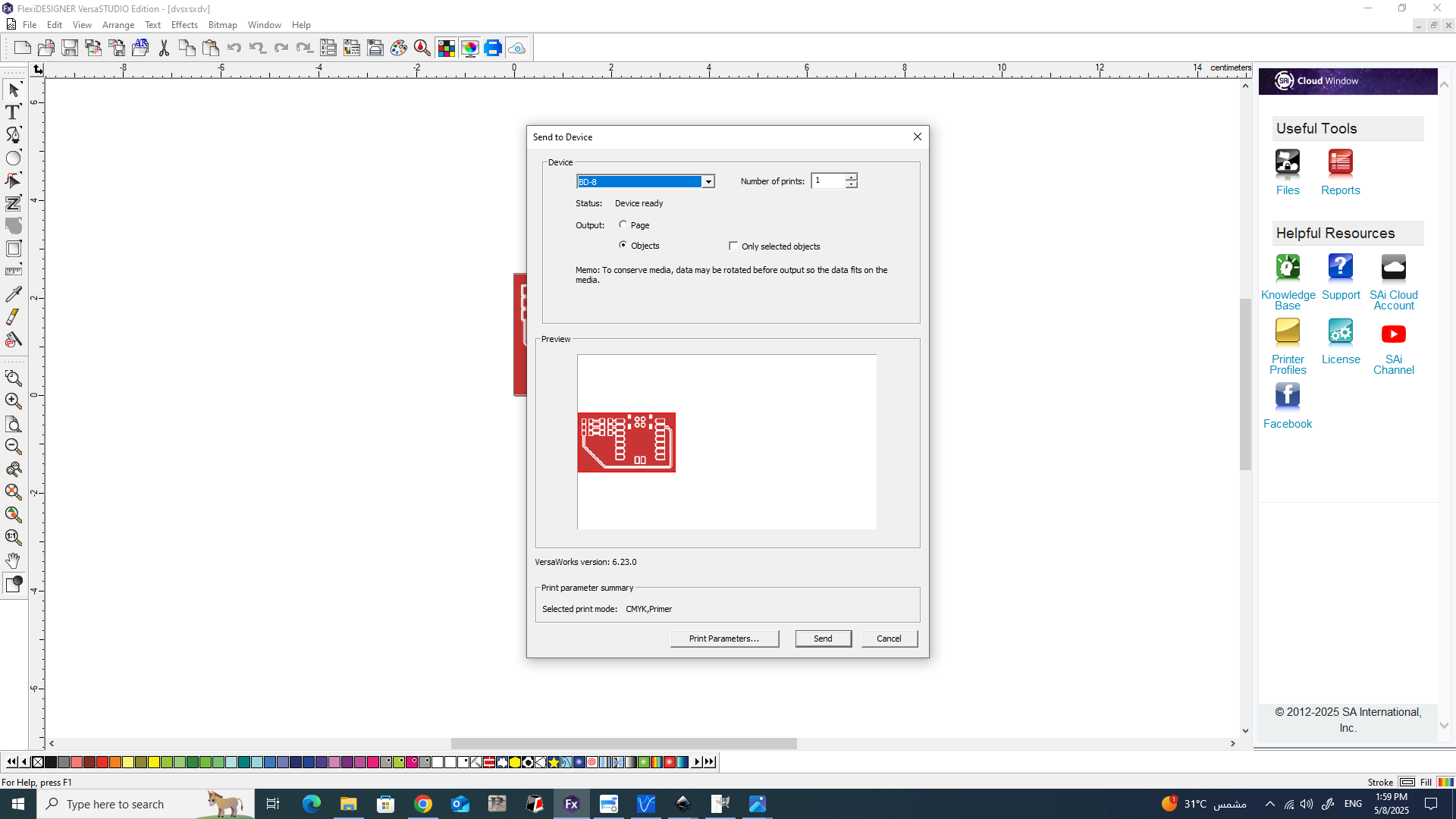
Task: Click the Windows Start button
Action: pyautogui.click(x=18, y=804)
